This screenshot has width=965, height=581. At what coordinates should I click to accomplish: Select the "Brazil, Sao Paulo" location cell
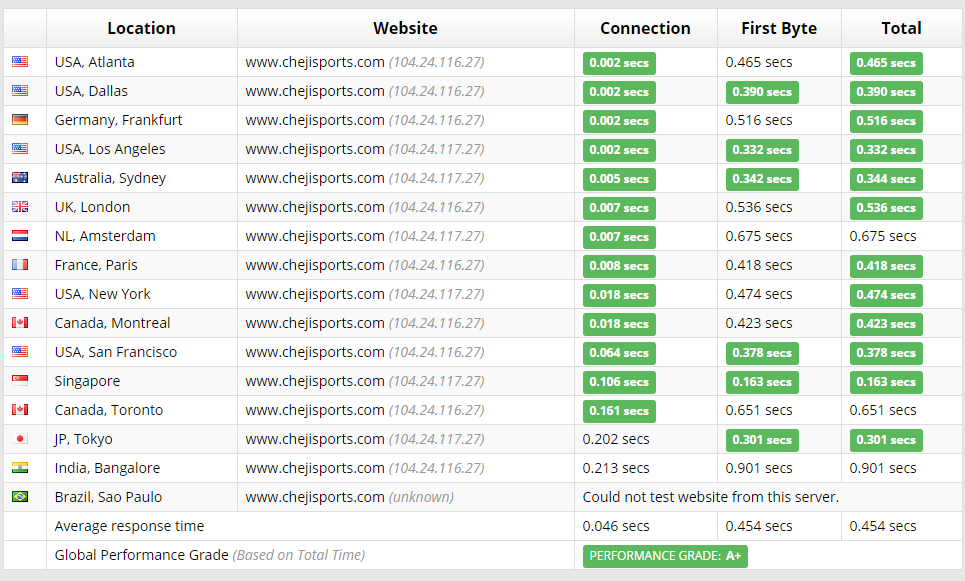point(142,497)
